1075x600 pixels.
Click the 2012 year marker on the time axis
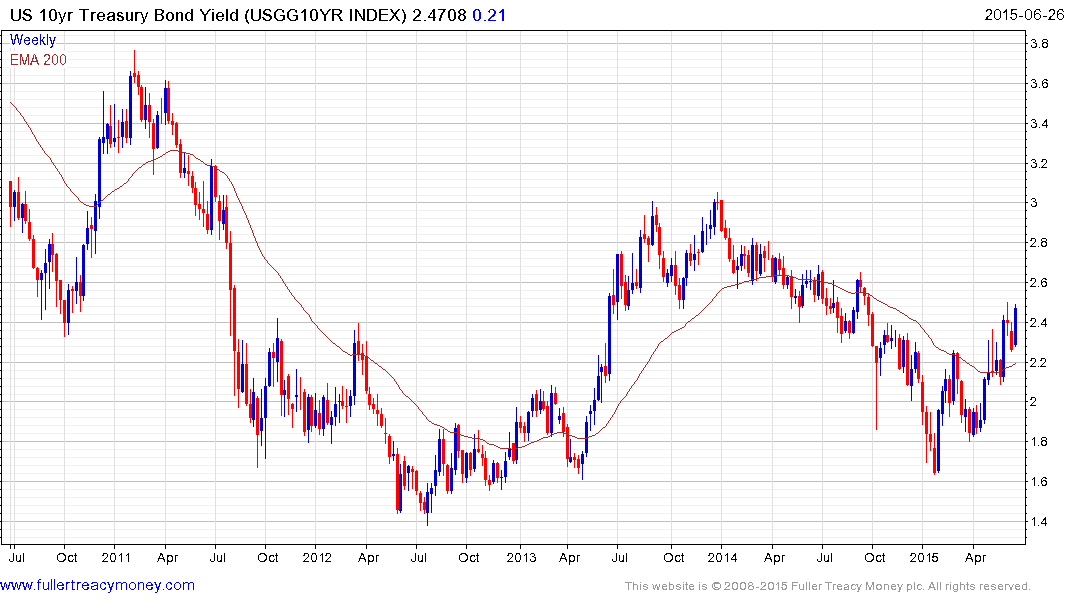click(x=317, y=558)
